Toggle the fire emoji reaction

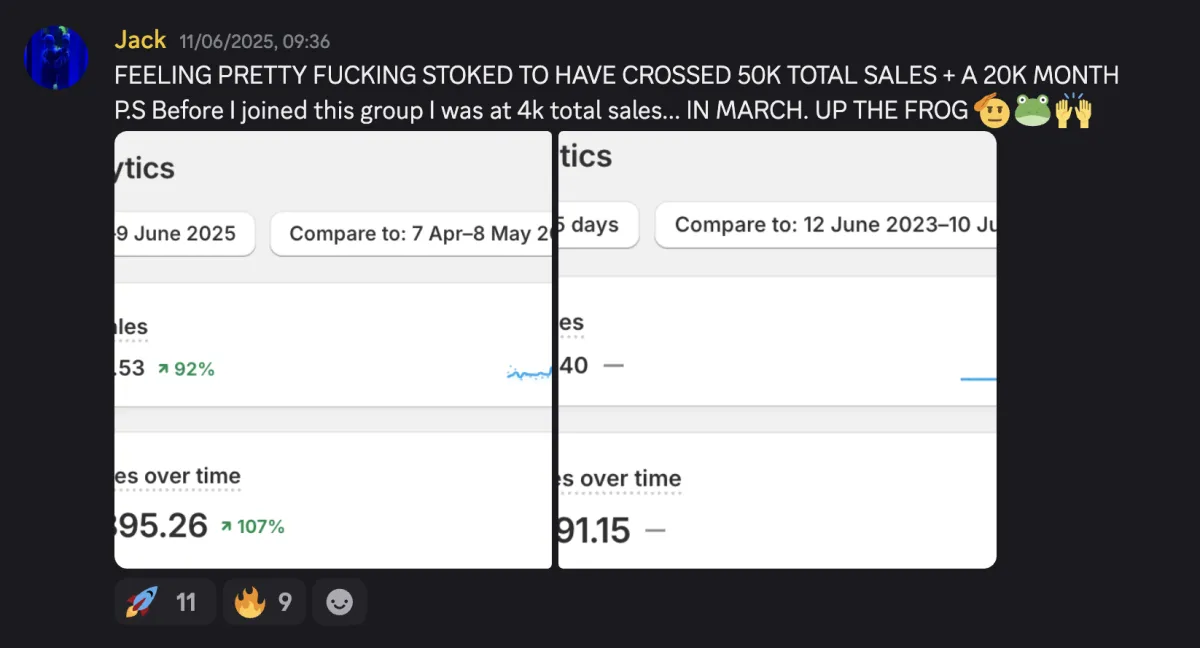[264, 602]
